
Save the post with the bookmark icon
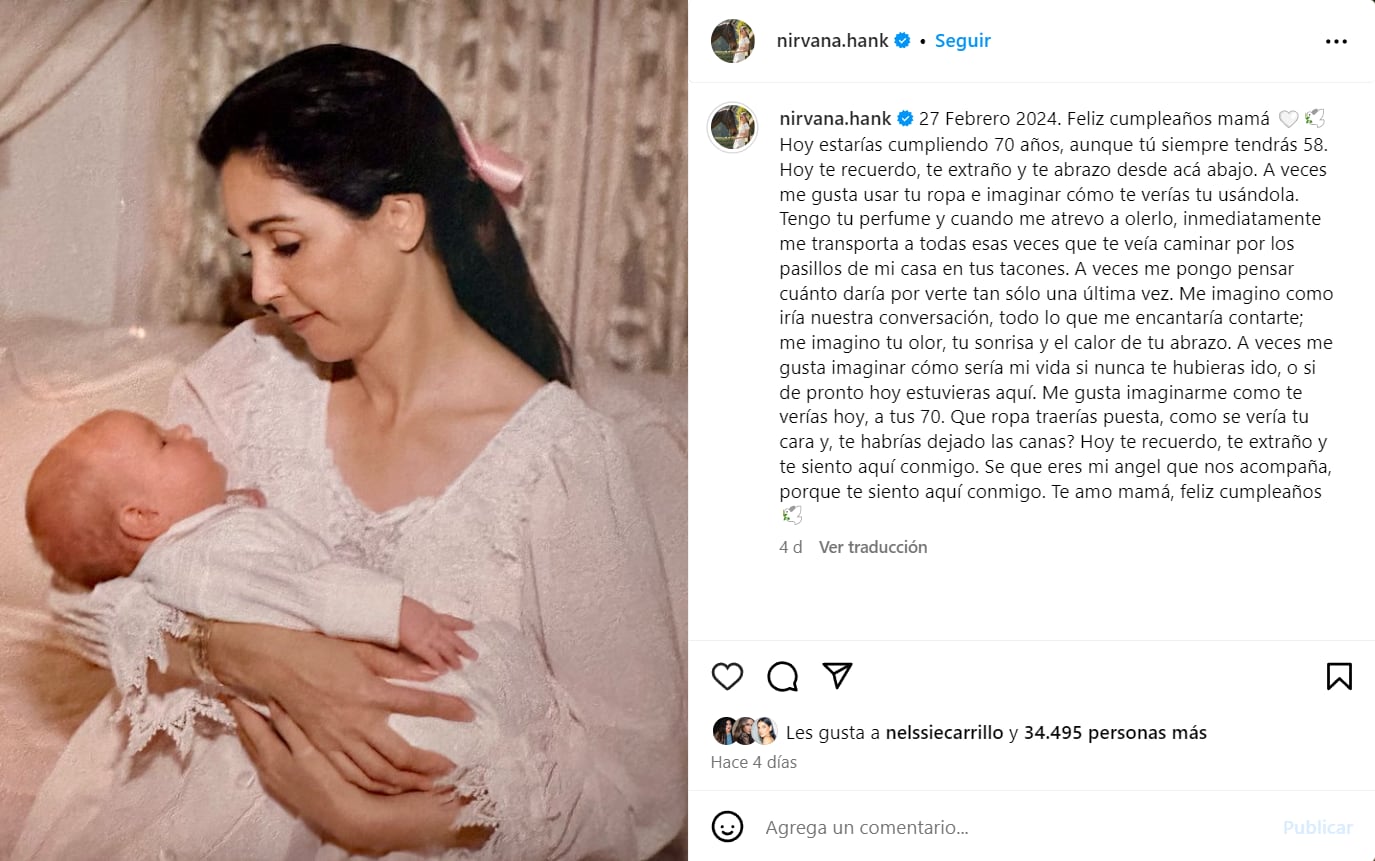click(1339, 677)
